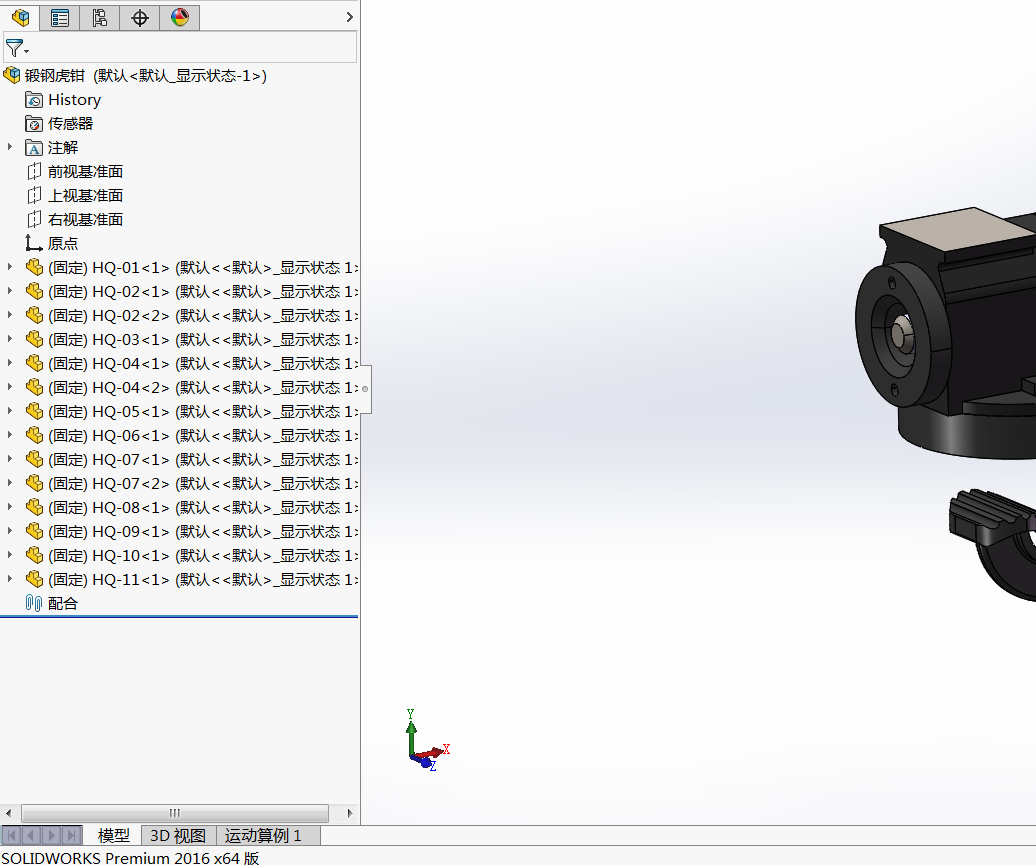
Task: Expand the HQ-10<1> component node
Action: (9, 555)
